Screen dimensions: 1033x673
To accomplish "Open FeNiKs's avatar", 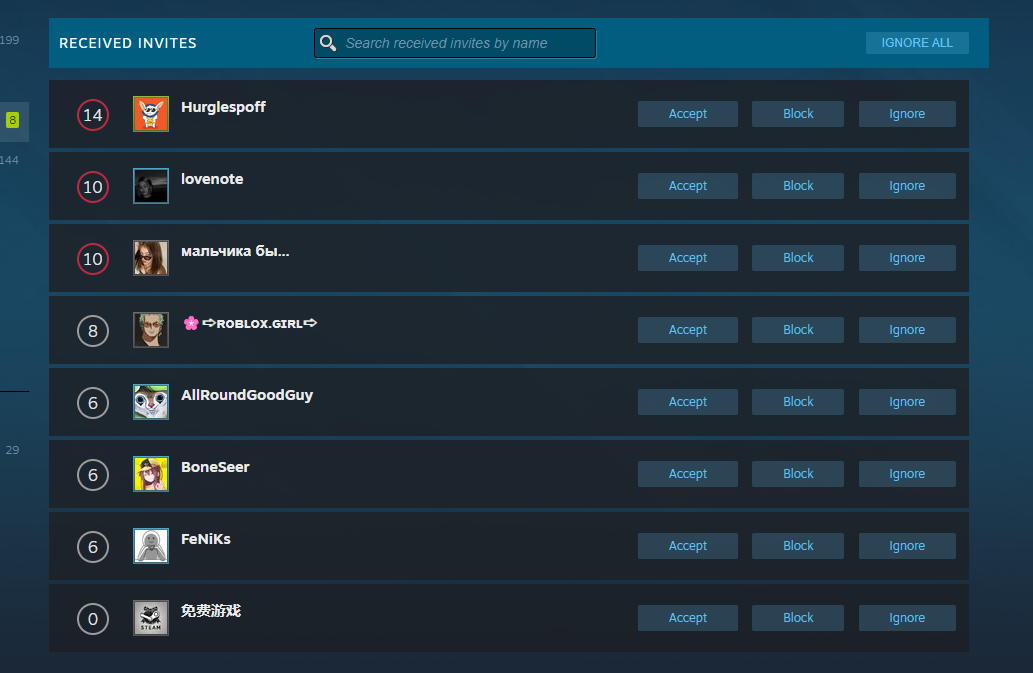I will 151,546.
